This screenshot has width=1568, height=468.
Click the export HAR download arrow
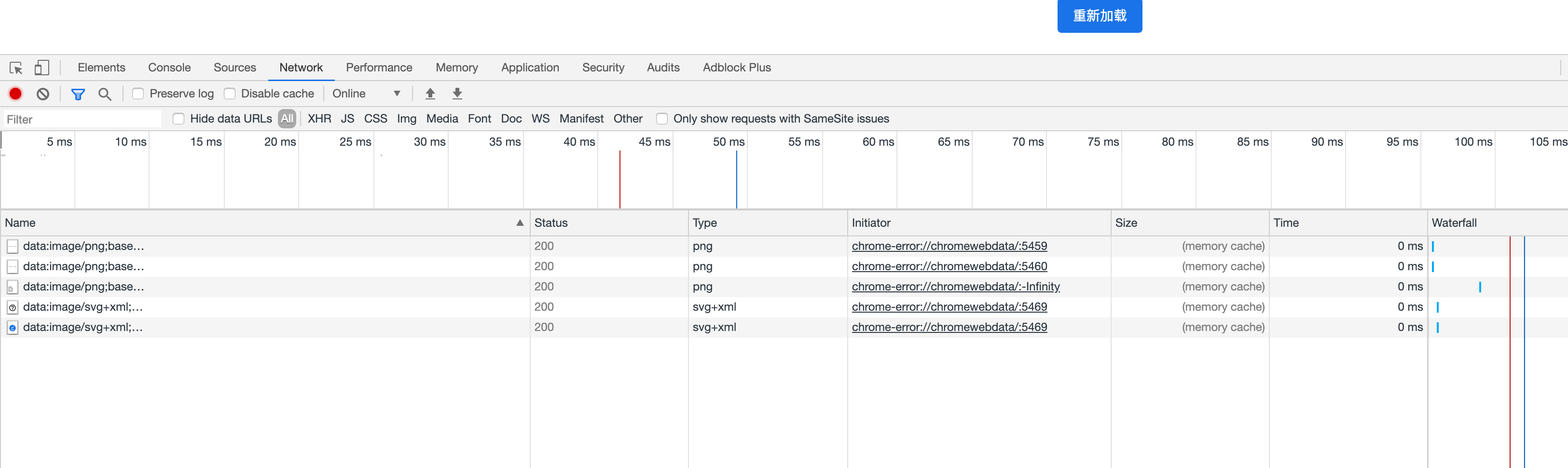coord(457,94)
